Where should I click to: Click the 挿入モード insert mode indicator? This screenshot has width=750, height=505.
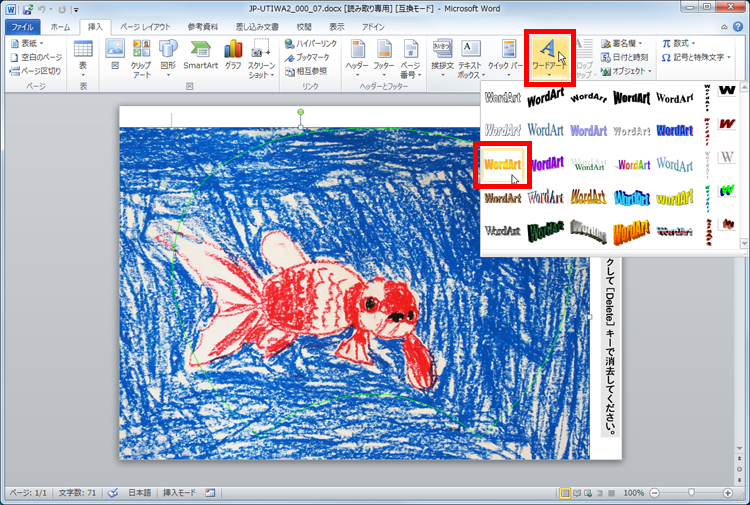pos(179,493)
